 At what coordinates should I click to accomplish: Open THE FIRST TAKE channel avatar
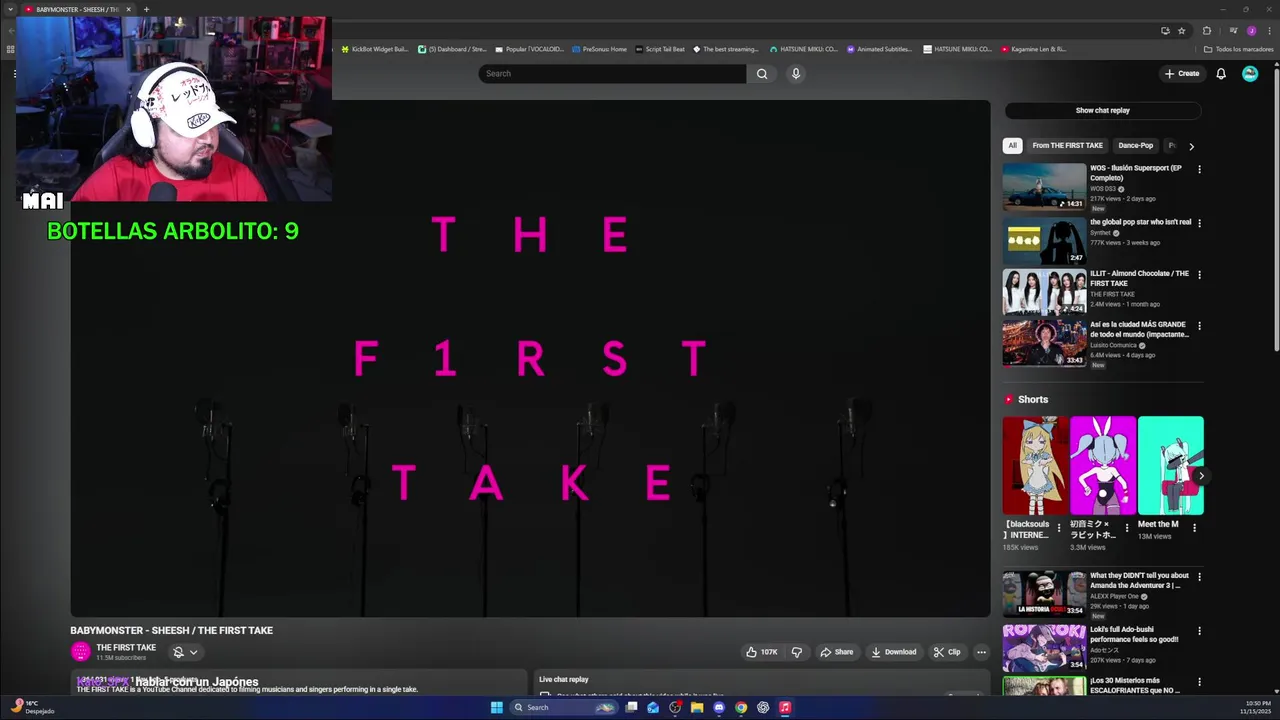coord(80,652)
